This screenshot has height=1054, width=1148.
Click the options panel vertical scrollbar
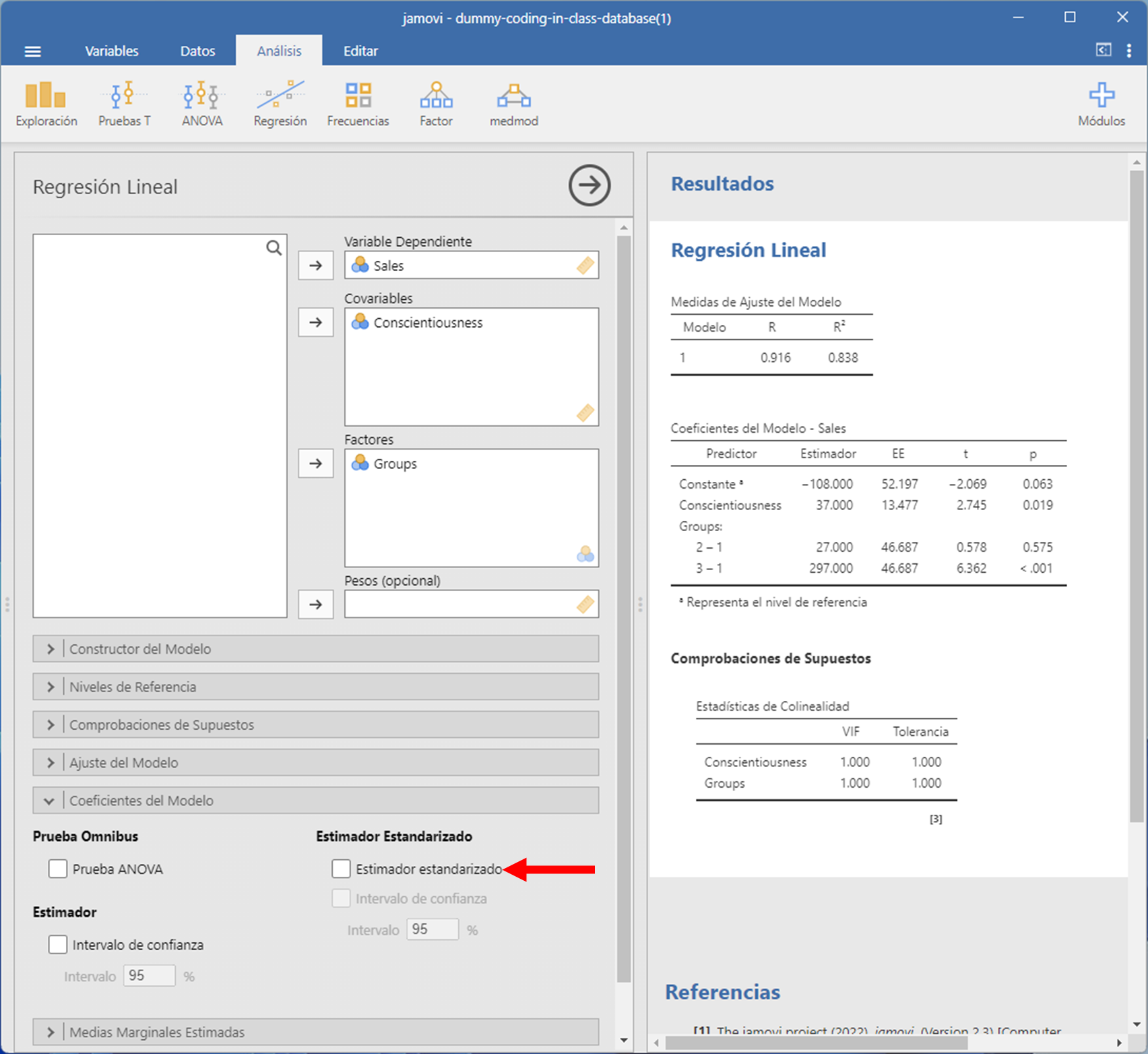pyautogui.click(x=624, y=607)
